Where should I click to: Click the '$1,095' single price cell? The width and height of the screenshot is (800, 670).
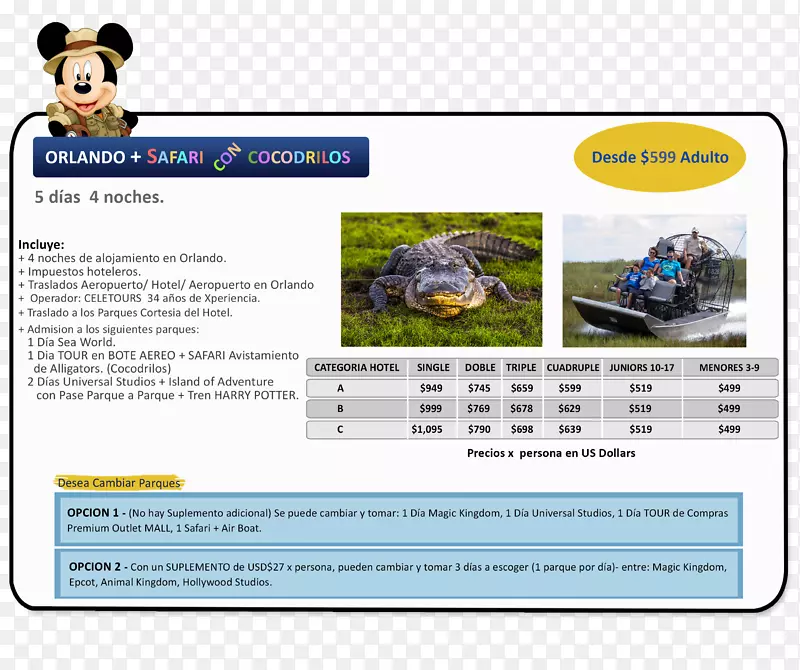point(427,430)
